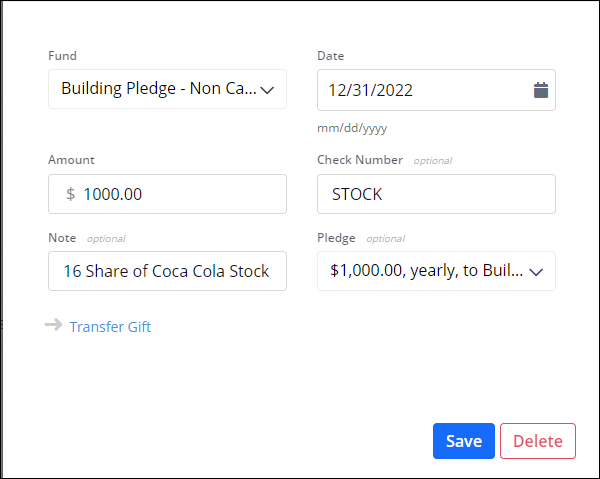The width and height of the screenshot is (600, 479).
Task: Click the Check Number field containing STOCK
Action: point(435,194)
